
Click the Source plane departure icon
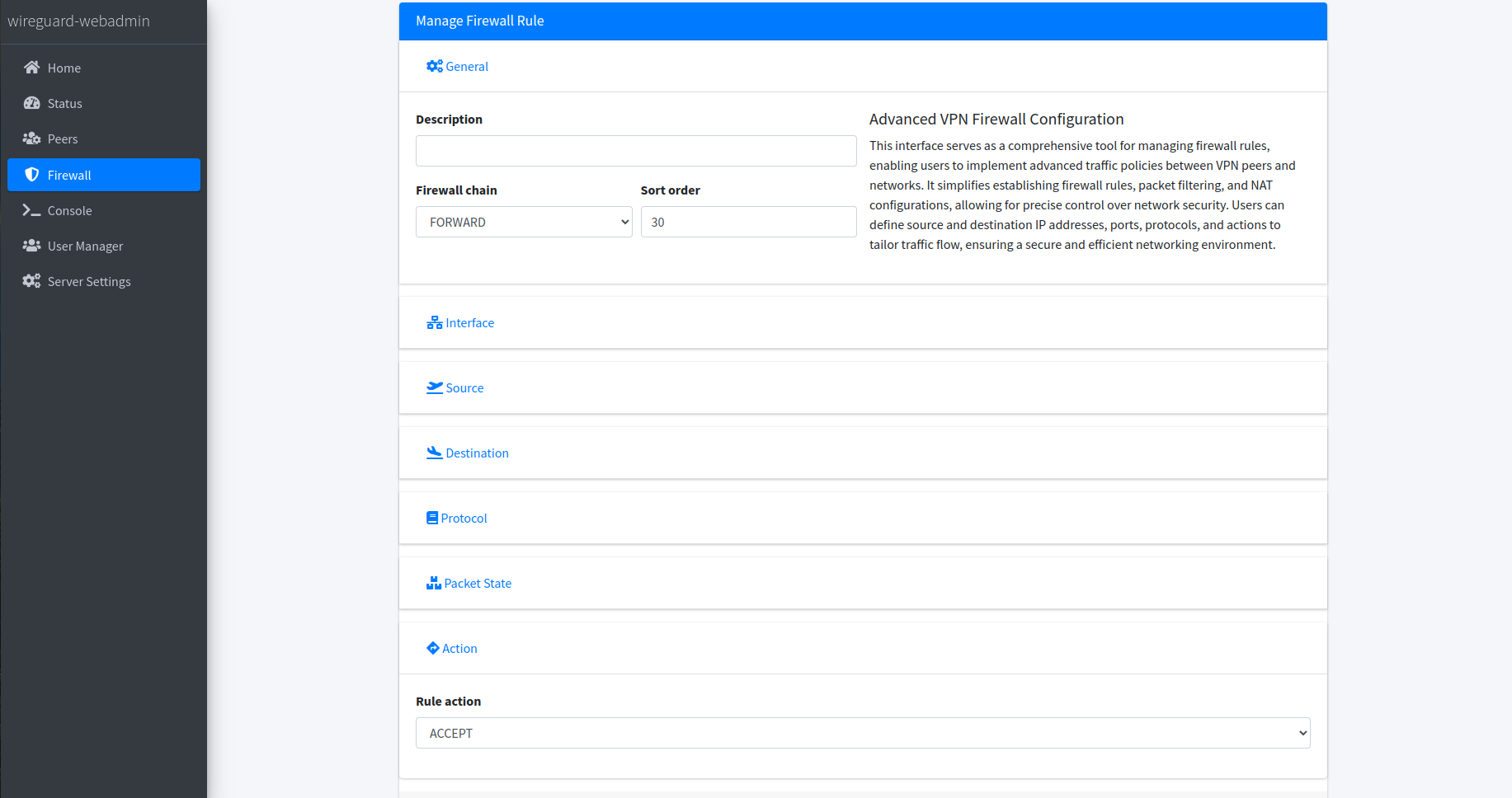(x=434, y=387)
